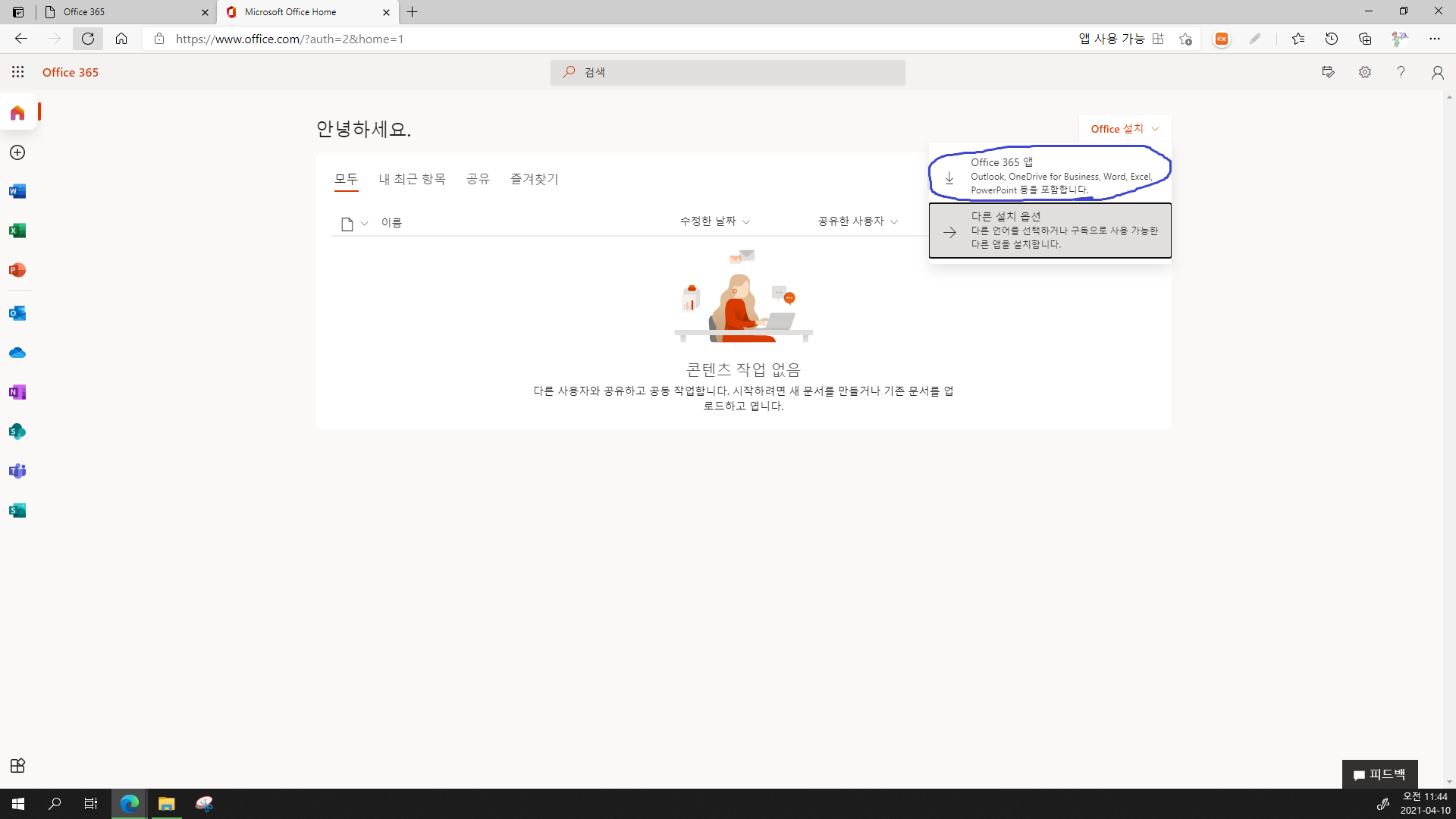Open PowerPoint from the sidebar

17,270
